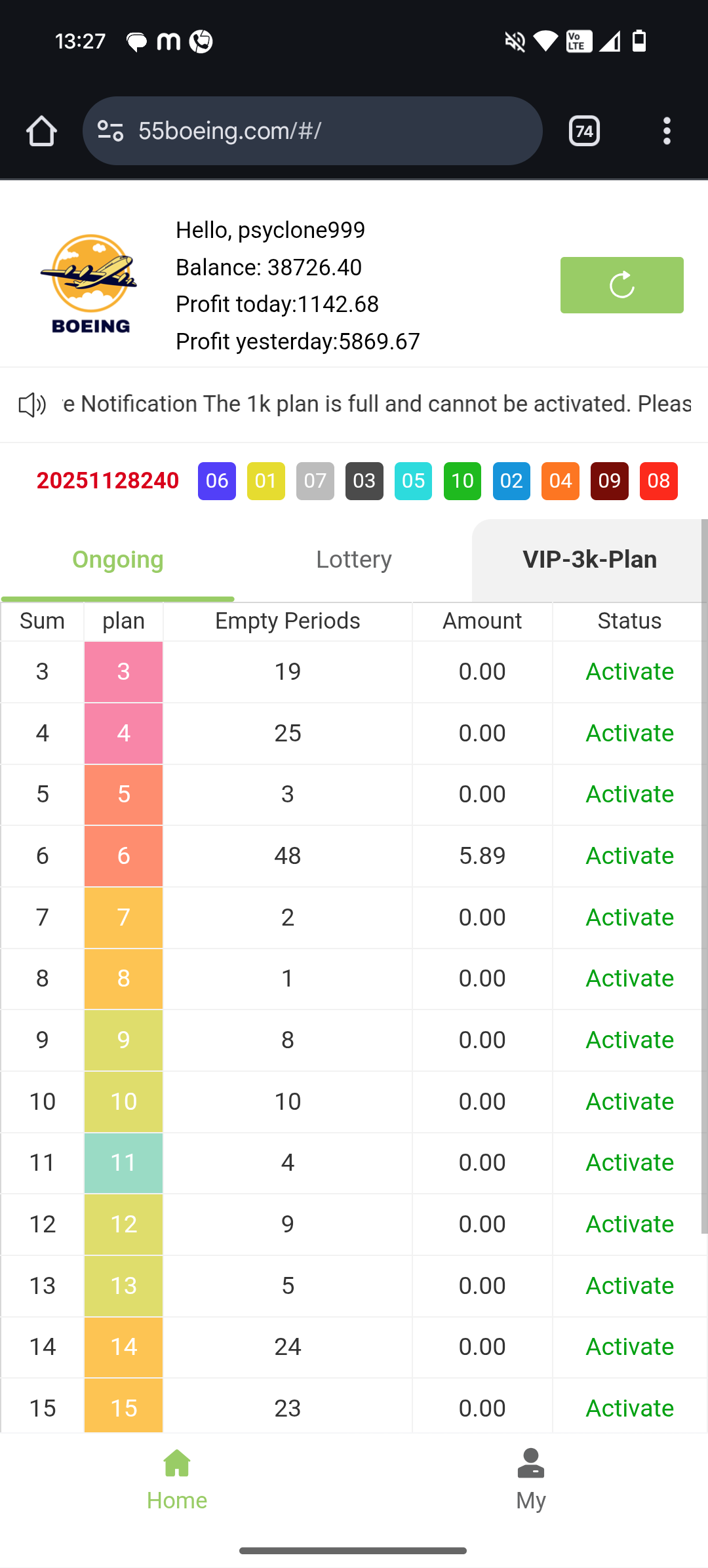Click the blue 06 result ball
The width and height of the screenshot is (708, 1568).
[217, 481]
